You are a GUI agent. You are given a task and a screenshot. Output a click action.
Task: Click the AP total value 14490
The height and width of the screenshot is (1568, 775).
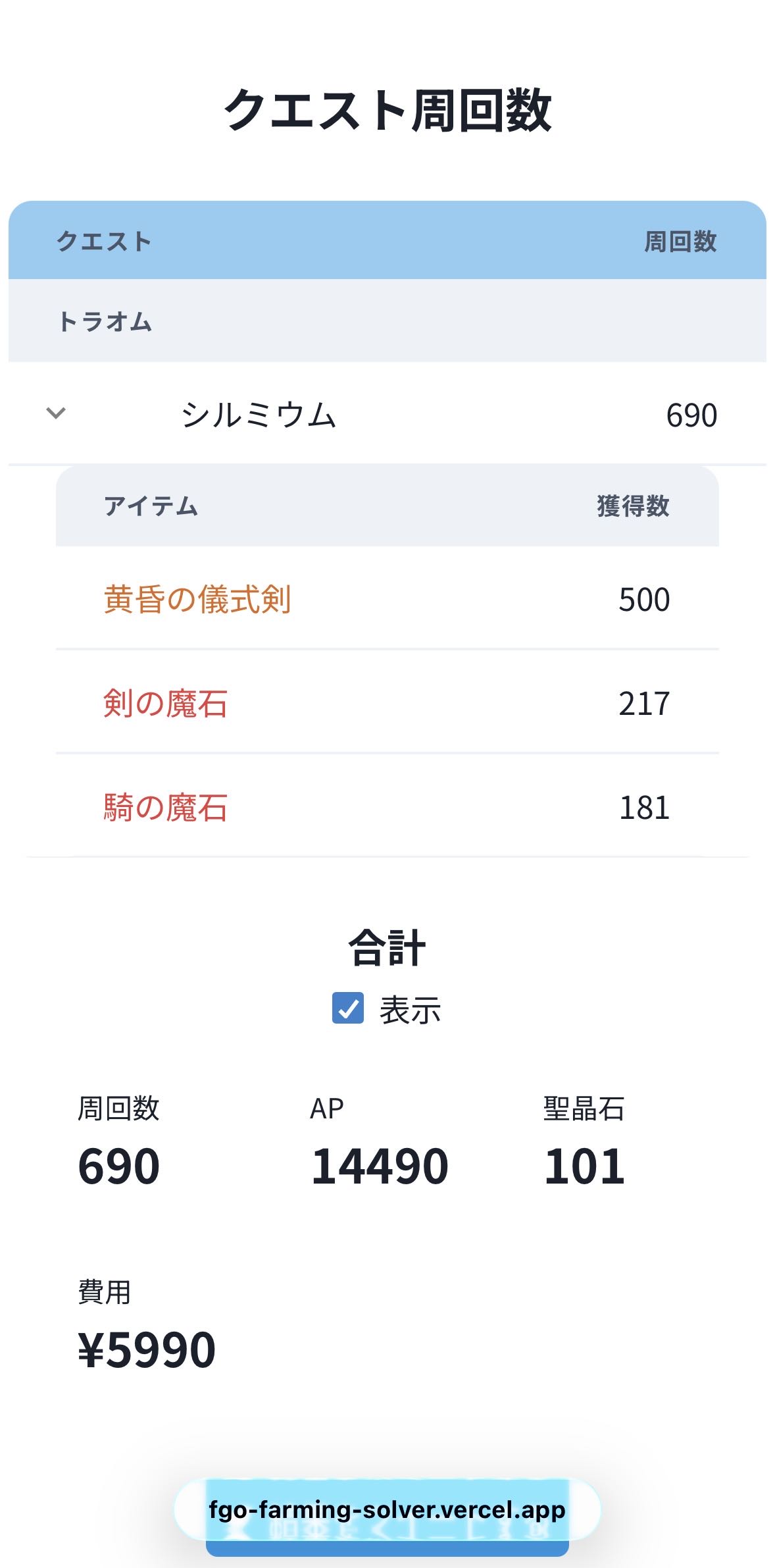click(380, 1166)
